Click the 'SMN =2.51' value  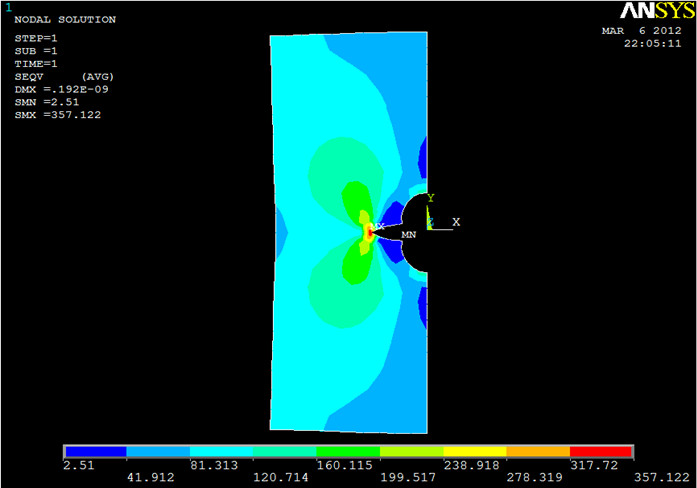47,102
